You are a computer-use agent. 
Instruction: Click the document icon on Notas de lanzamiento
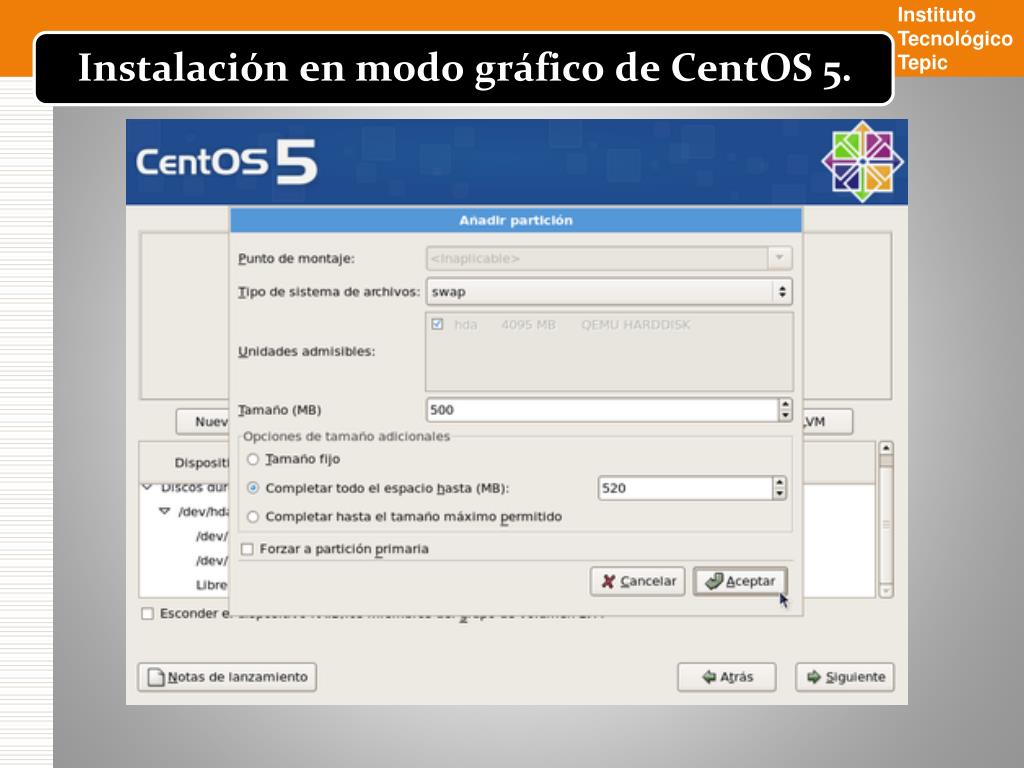(x=156, y=677)
